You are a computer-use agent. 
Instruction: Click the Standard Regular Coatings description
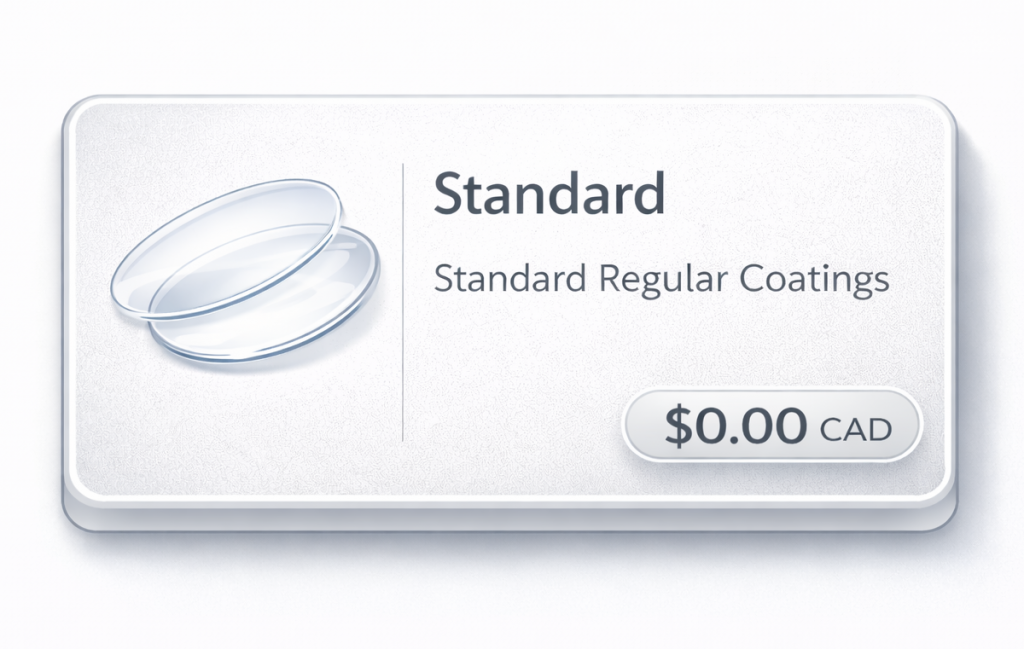pos(661,279)
